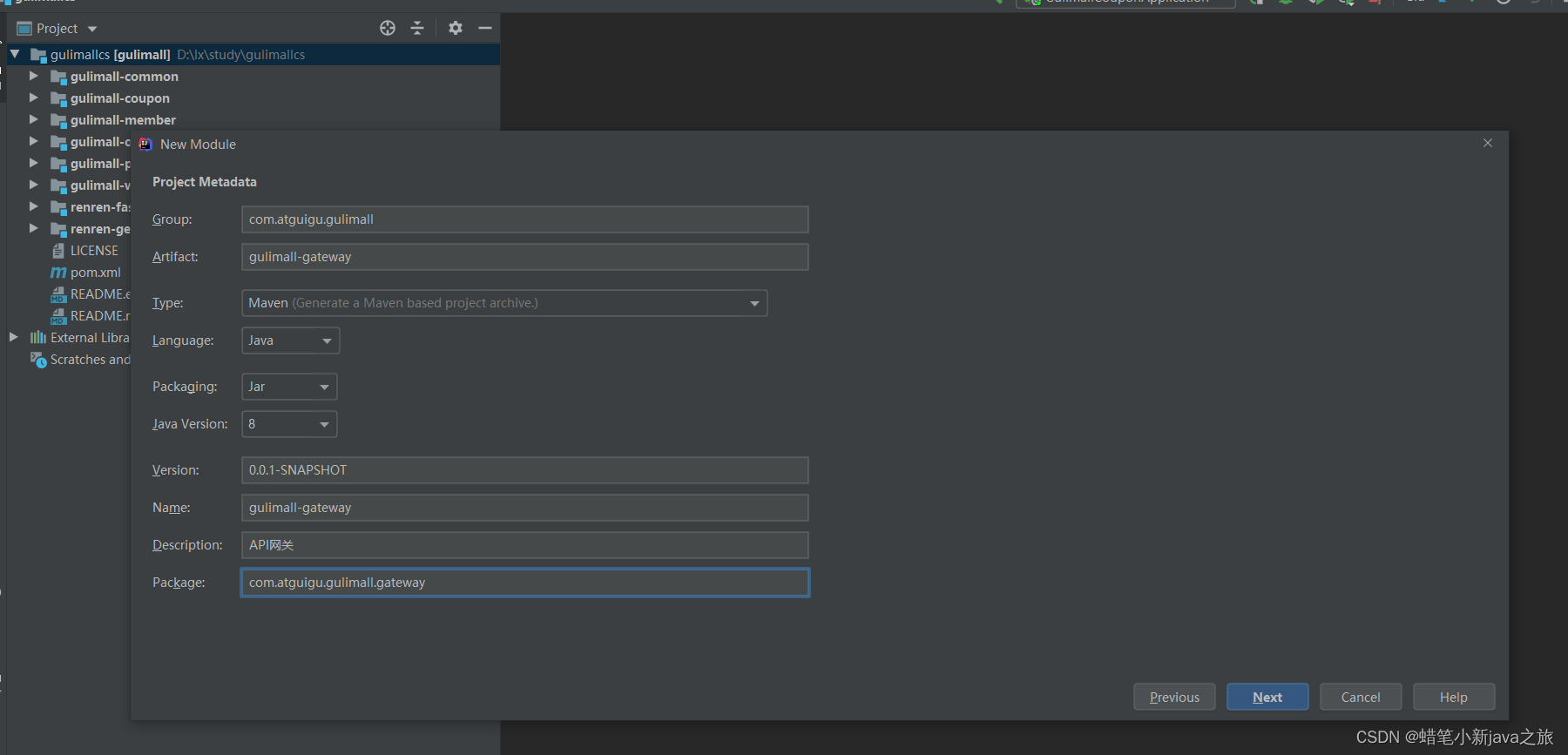Viewport: 1568px width, 755px height.
Task: Click the New Module dialog IntelliJ icon
Action: [x=145, y=145]
